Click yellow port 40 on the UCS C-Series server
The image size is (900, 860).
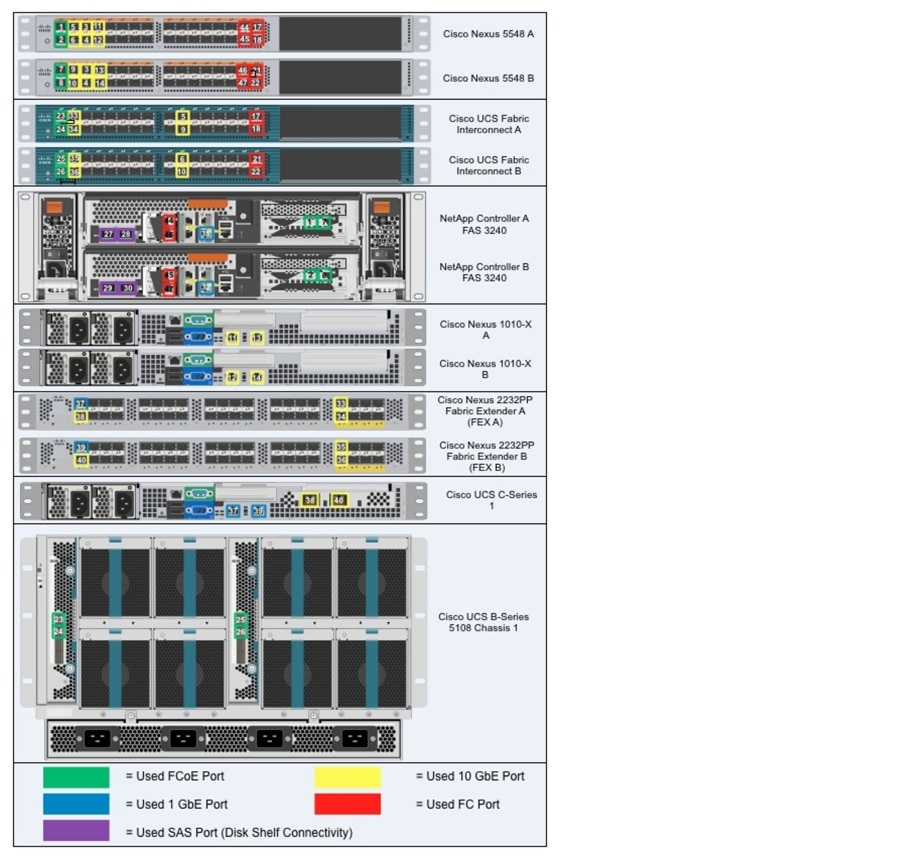tap(339, 500)
